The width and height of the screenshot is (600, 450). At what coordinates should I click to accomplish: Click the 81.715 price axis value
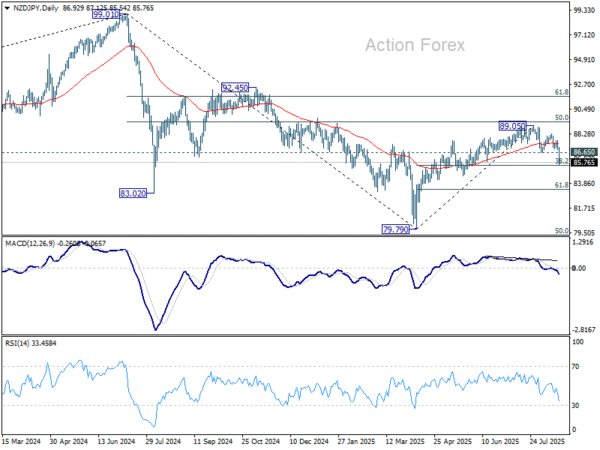coord(584,208)
